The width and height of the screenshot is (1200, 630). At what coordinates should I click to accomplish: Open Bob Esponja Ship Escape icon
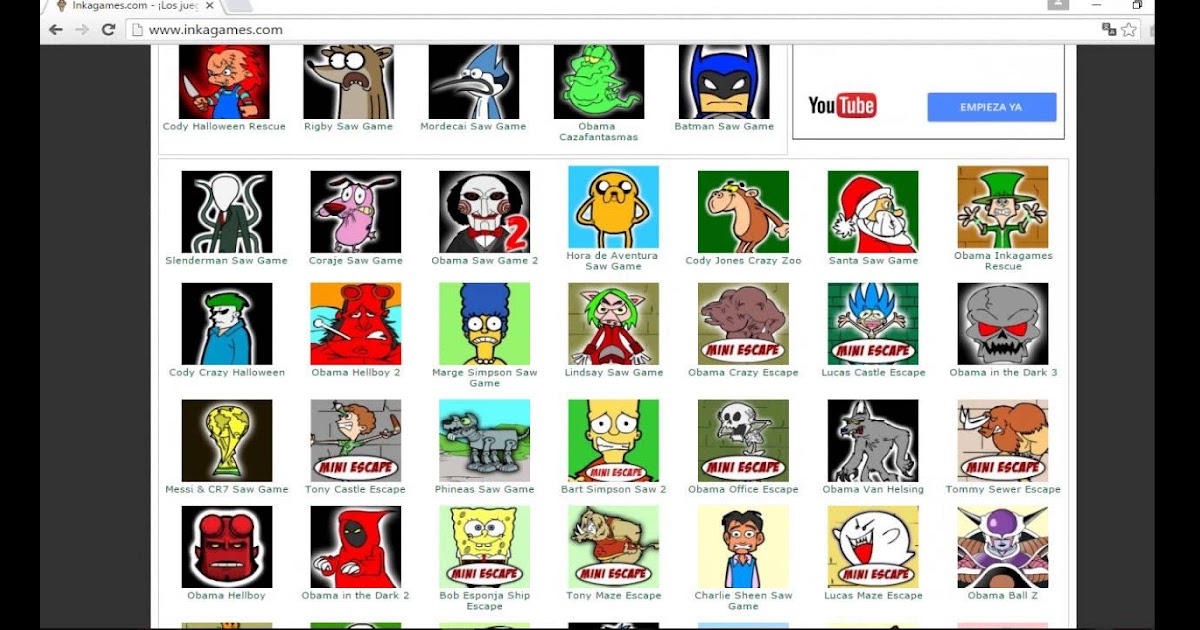484,546
